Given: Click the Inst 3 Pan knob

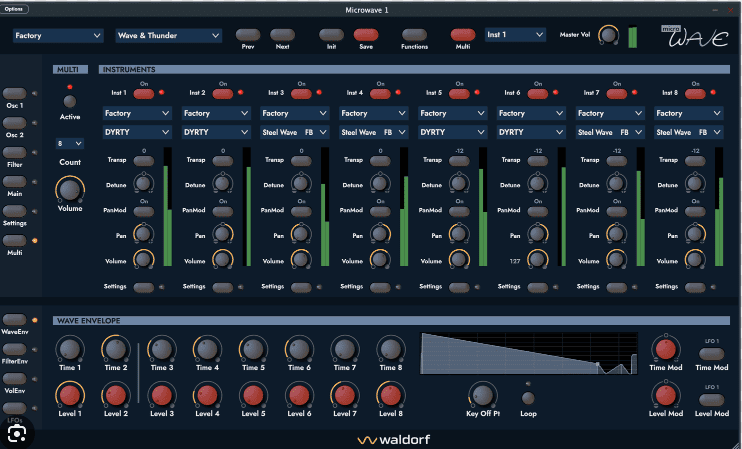Looking at the screenshot, I should (301, 234).
